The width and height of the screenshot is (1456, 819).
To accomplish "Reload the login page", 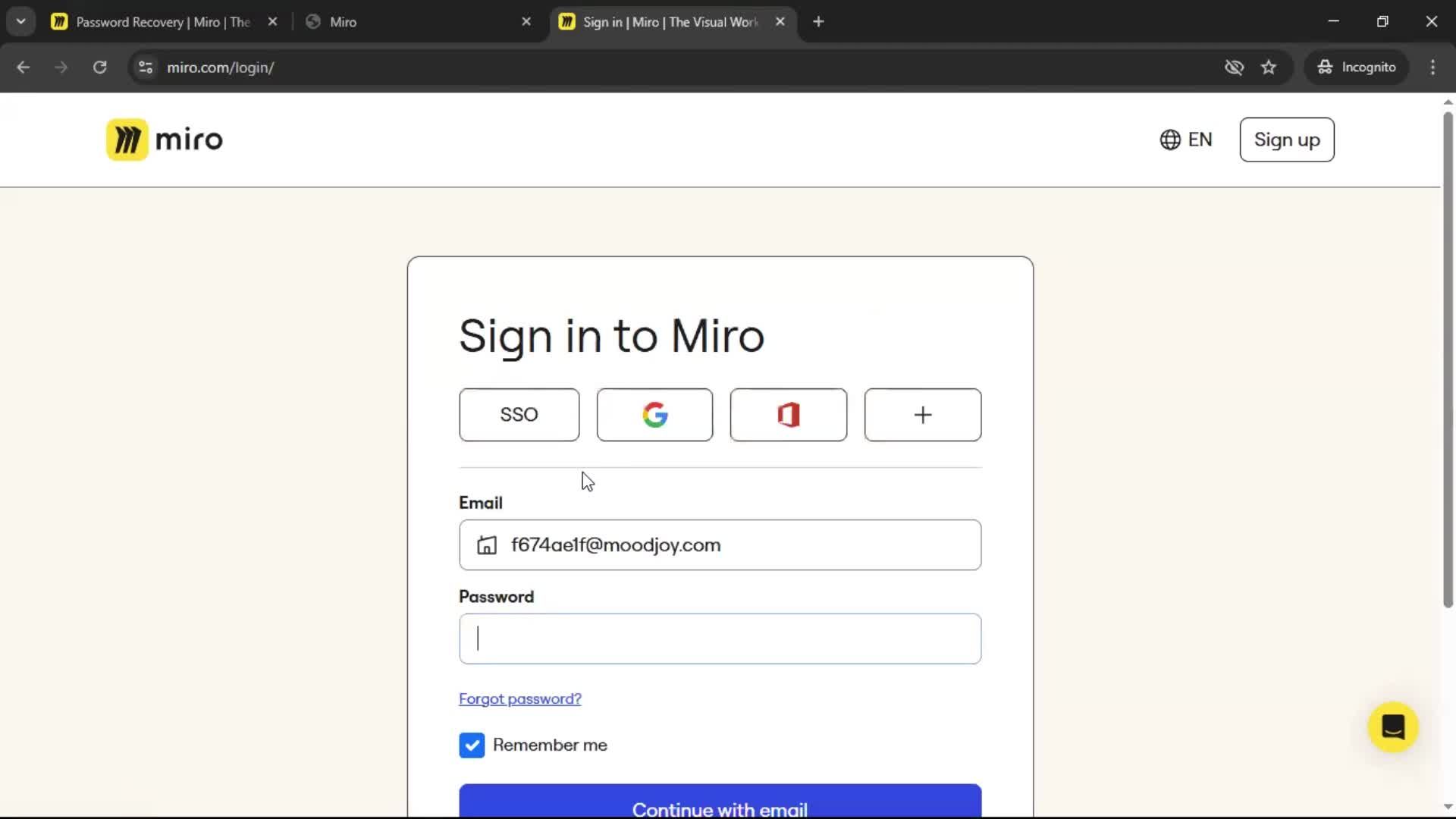I will click(100, 67).
